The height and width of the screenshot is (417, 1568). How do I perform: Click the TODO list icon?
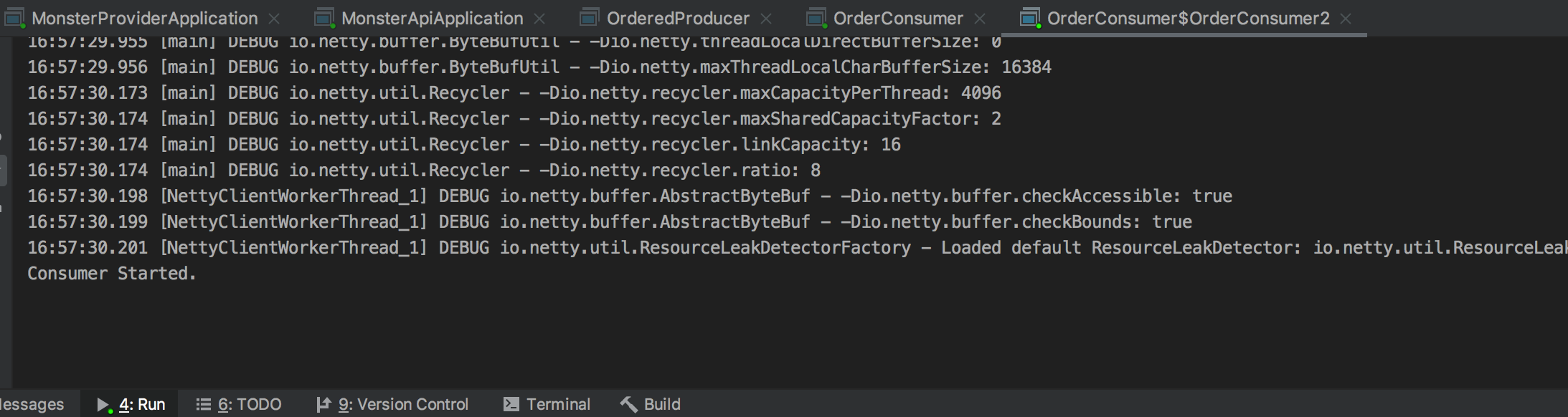coord(203,405)
